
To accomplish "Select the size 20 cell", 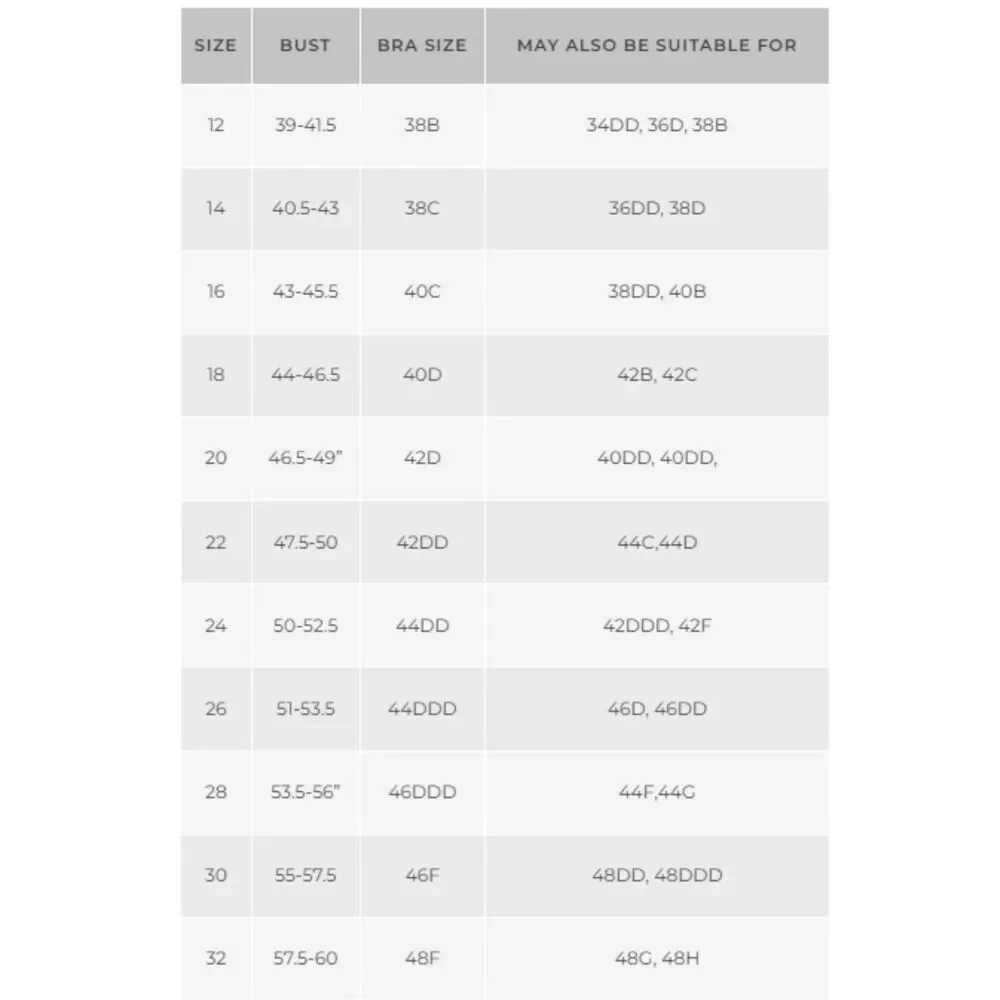I will click(216, 459).
